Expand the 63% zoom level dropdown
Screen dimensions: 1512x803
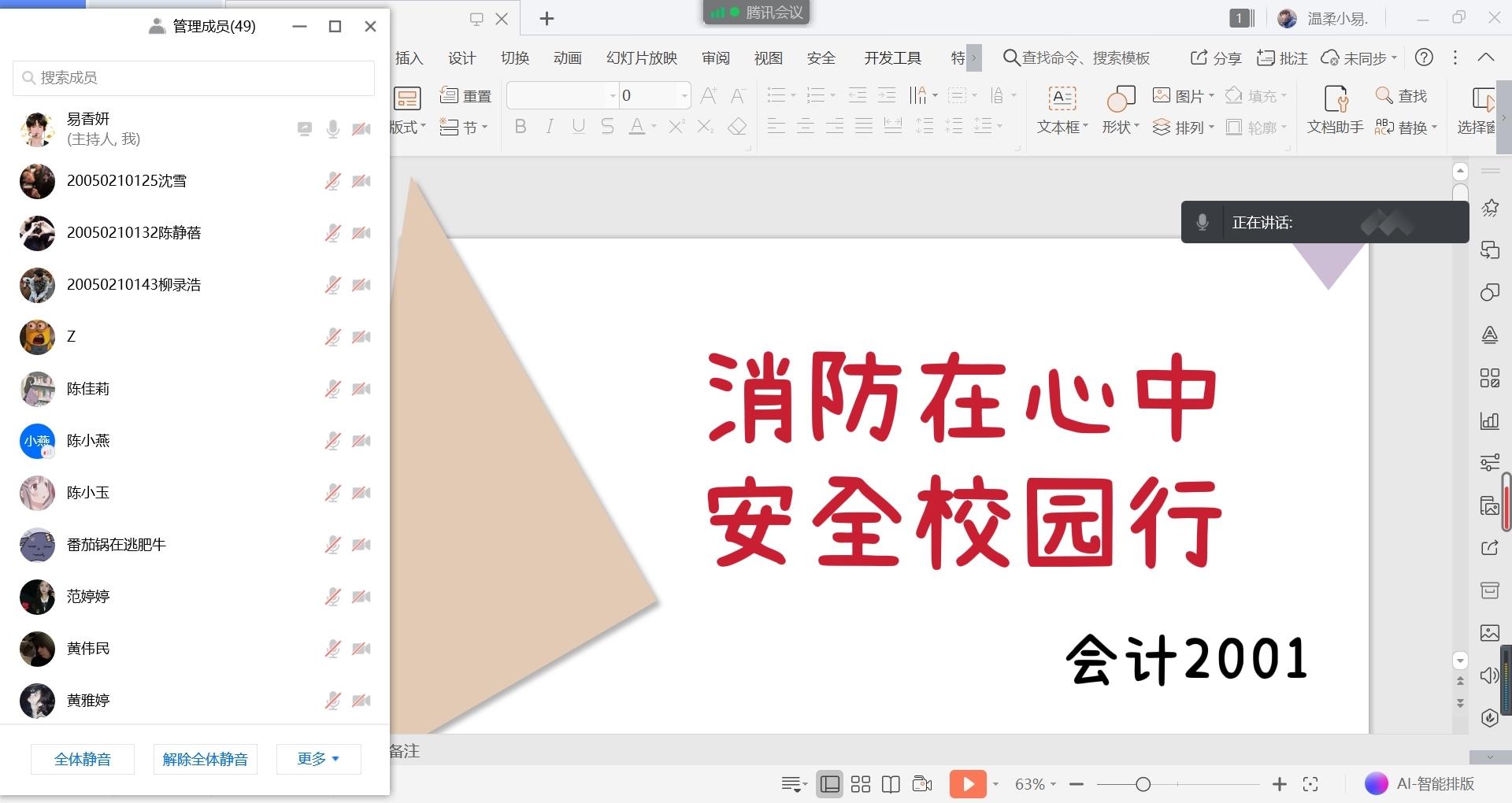tap(1036, 784)
